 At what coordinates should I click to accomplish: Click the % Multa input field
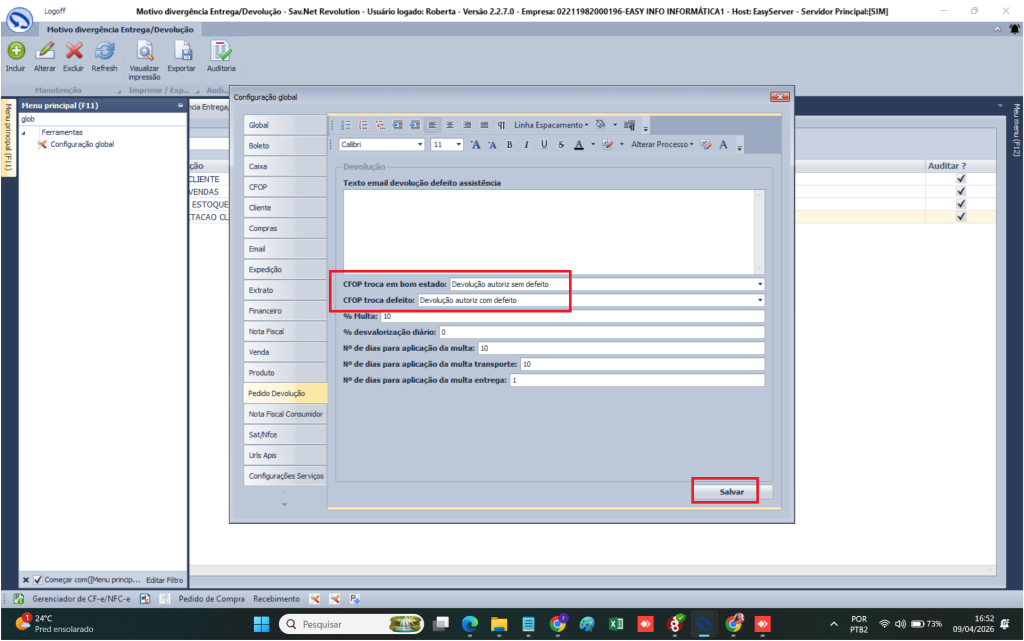pyautogui.click(x=570, y=316)
